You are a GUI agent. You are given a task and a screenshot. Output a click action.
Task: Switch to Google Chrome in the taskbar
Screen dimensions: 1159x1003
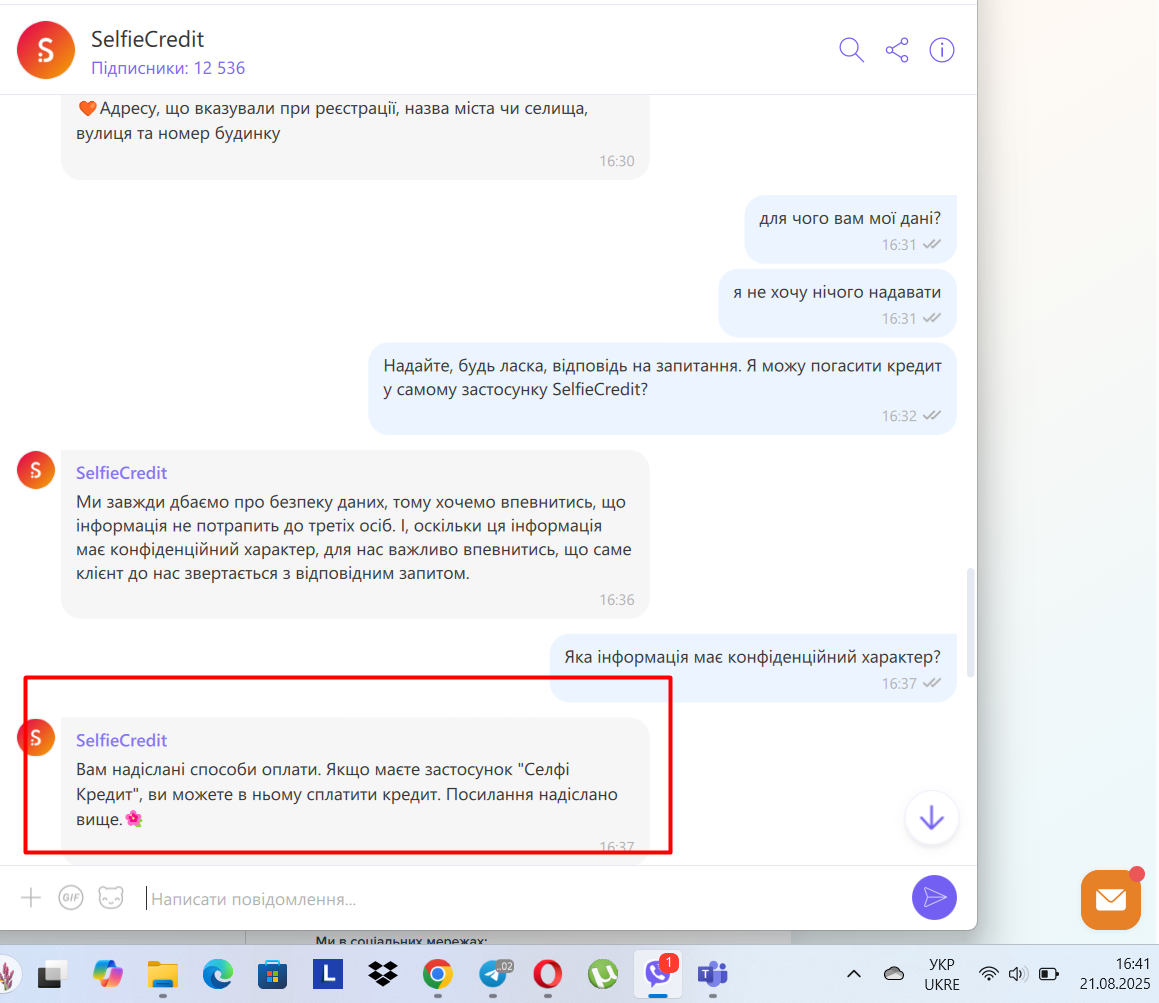point(438,973)
